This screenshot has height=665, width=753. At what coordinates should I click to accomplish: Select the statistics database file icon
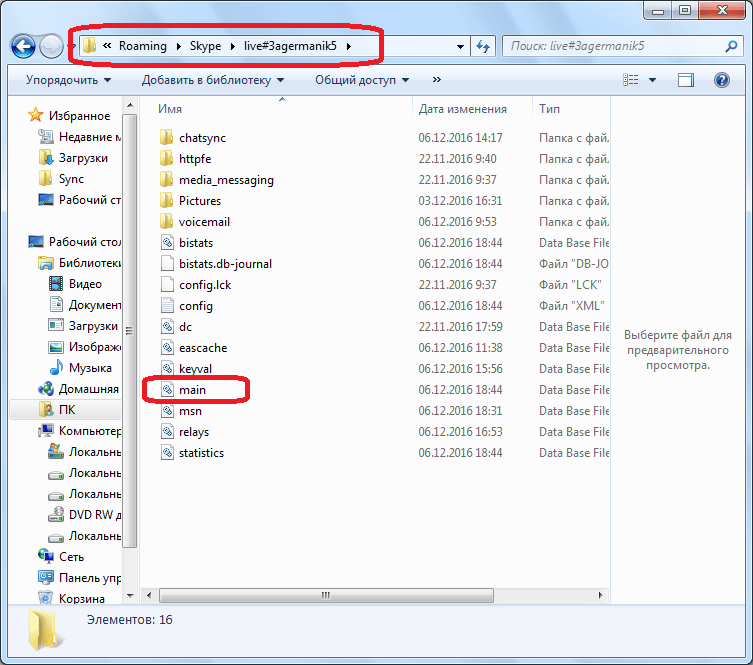[x=167, y=453]
